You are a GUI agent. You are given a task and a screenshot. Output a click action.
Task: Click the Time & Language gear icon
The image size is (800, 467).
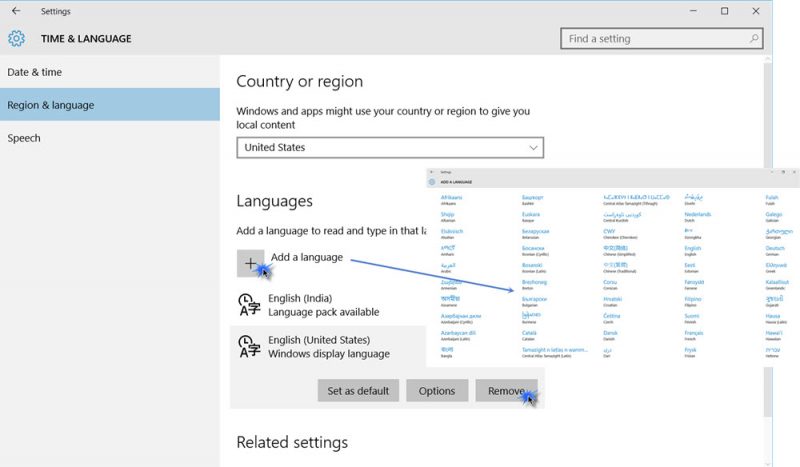[16, 38]
